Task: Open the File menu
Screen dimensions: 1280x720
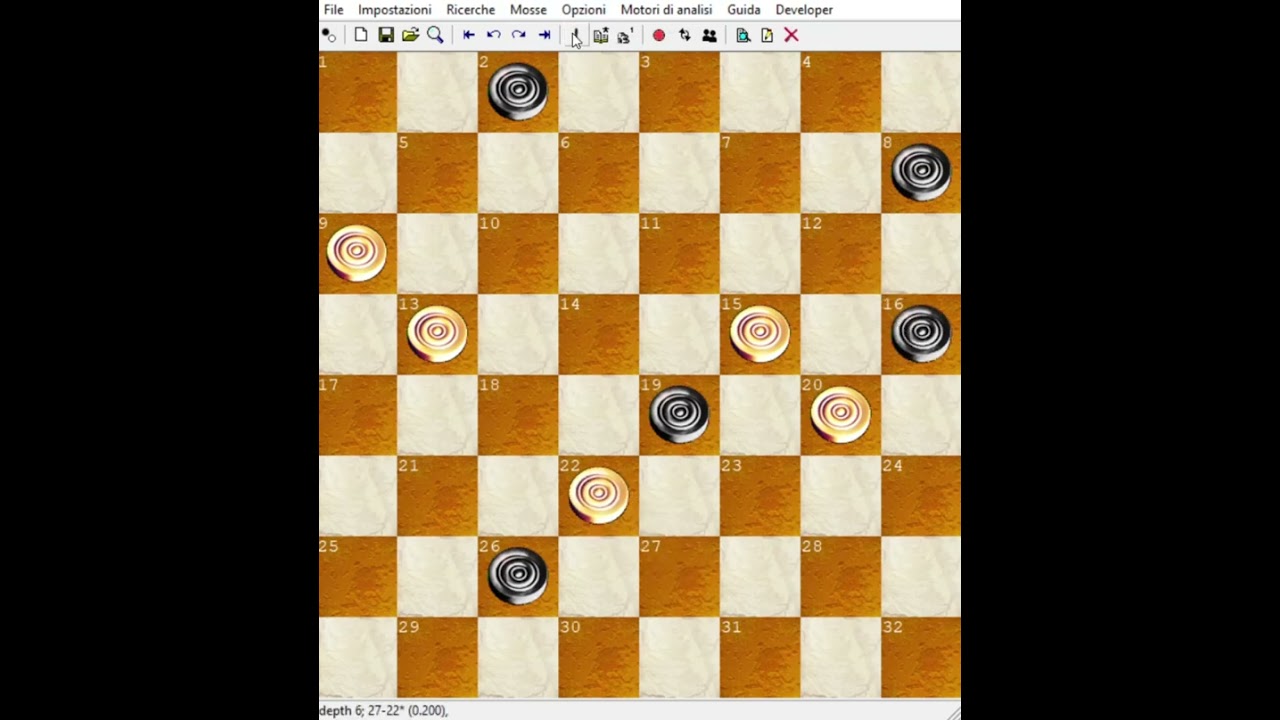Action: click(x=333, y=10)
